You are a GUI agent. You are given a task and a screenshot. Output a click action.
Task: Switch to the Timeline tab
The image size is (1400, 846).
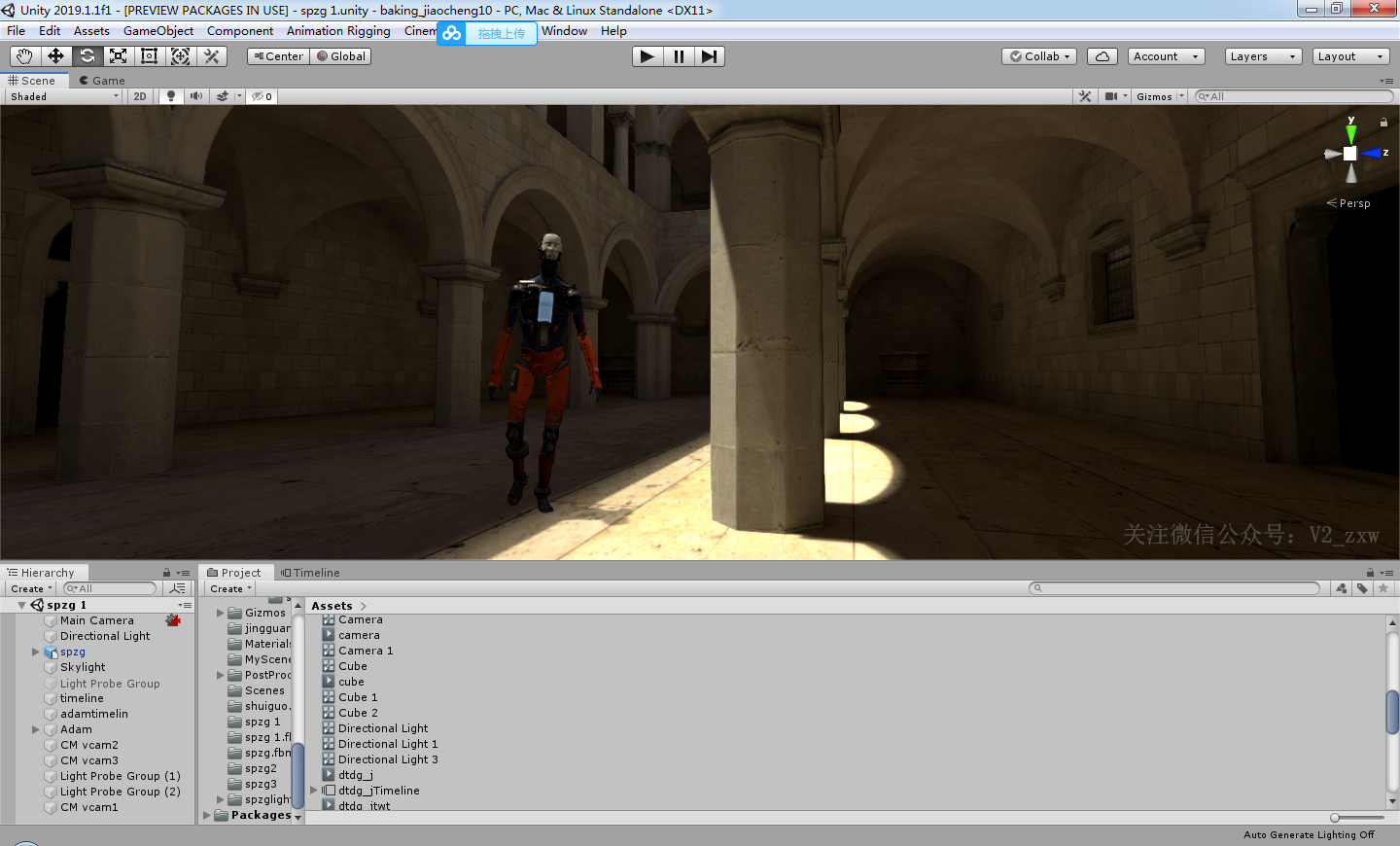tap(311, 573)
